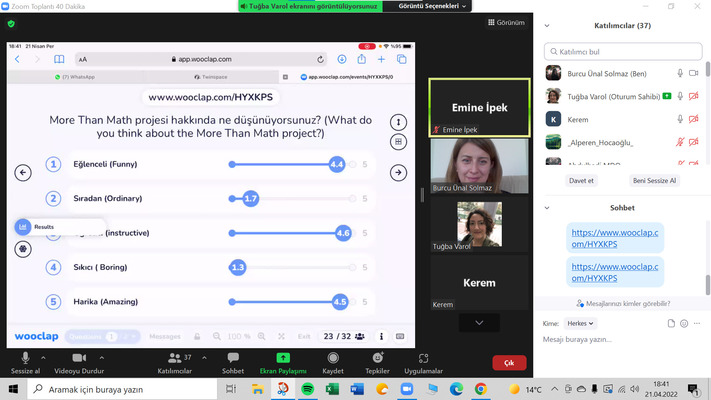The width and height of the screenshot is (711, 400).
Task: Click Katılımcı bul search field
Action: 623,52
